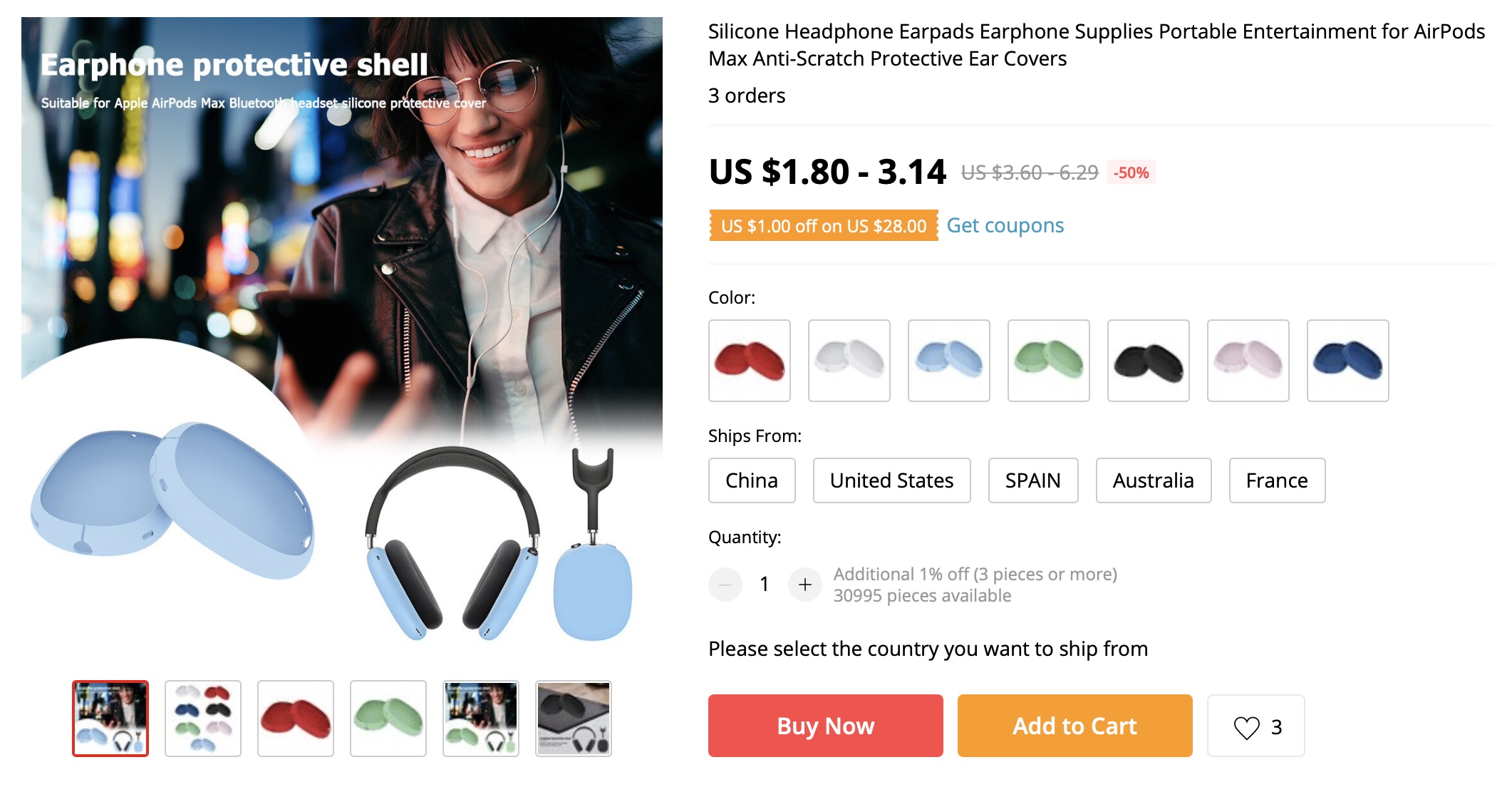Select the red earpad color

[x=750, y=361]
